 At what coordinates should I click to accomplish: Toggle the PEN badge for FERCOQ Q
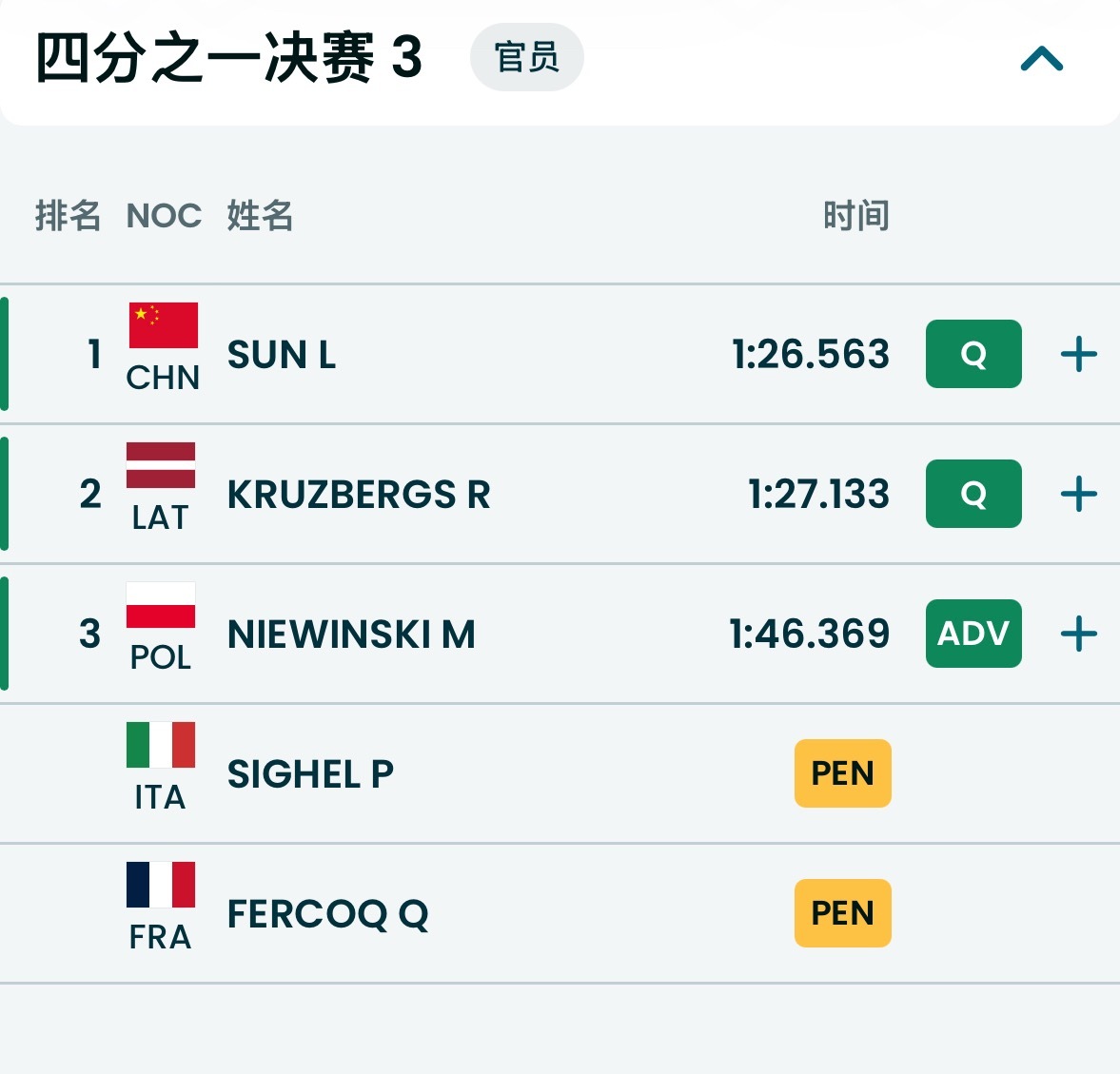(842, 913)
